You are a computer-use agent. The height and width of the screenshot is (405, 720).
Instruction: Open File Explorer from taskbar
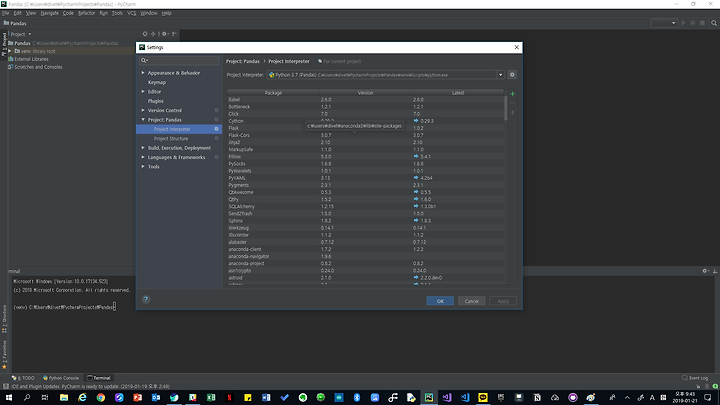pyautogui.click(x=64, y=398)
